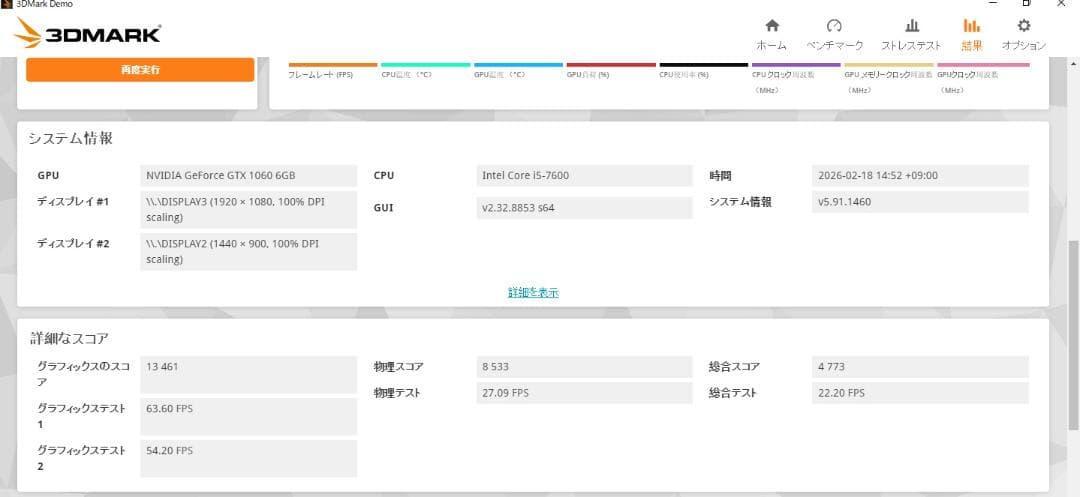Toggle the teal CPU温度 legend

tap(425, 70)
